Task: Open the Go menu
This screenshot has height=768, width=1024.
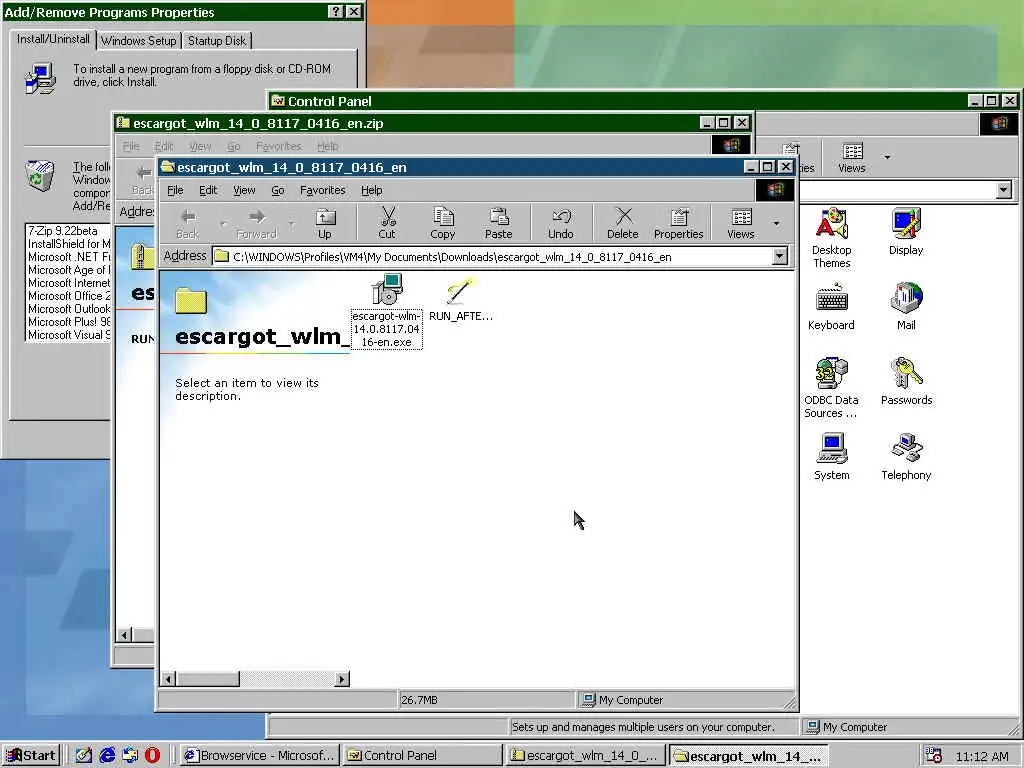Action: pyautogui.click(x=278, y=190)
